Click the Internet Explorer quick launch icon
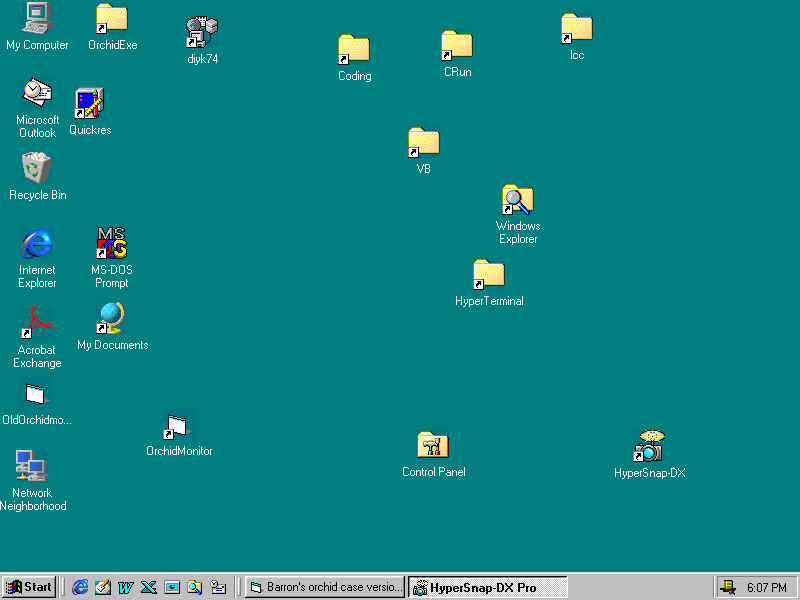 click(x=80, y=587)
